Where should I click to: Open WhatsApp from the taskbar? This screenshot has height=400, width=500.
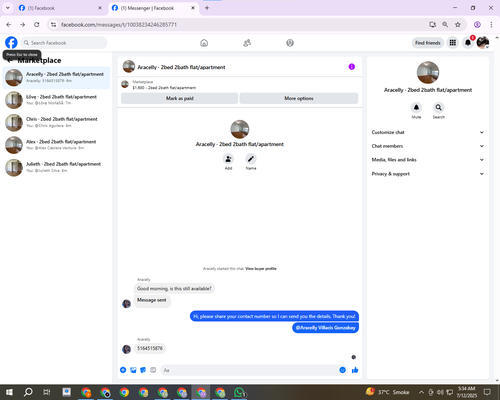(x=239, y=392)
